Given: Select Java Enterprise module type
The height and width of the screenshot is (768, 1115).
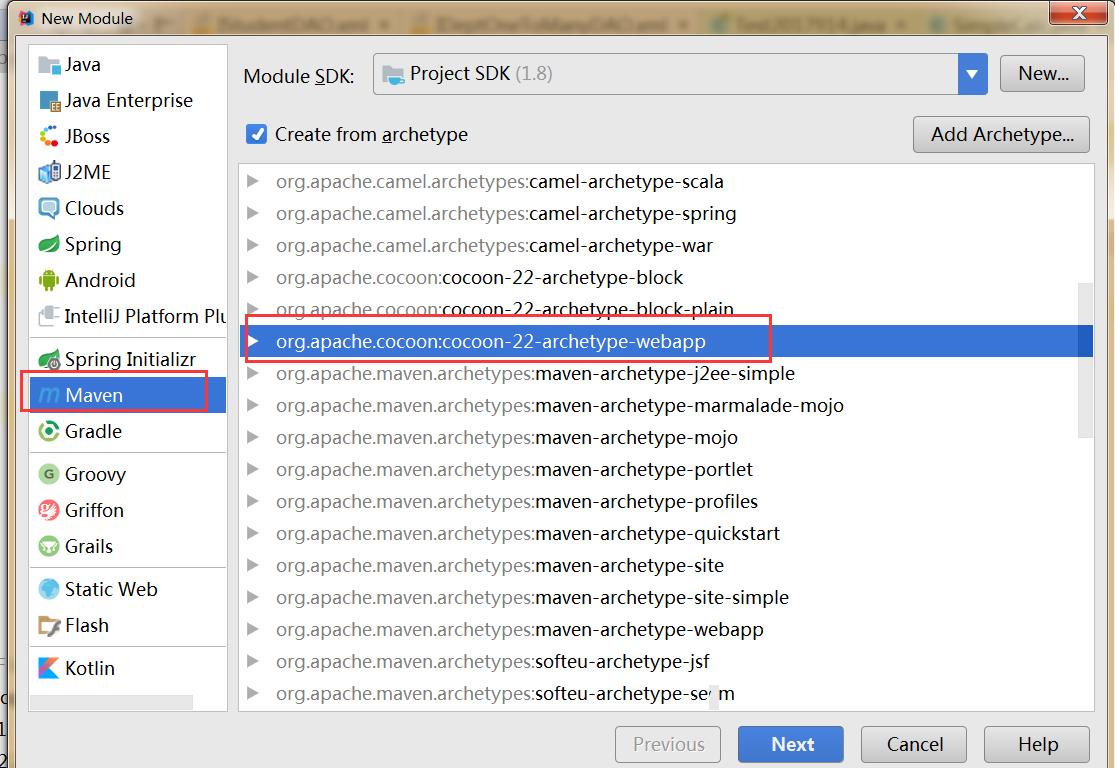Looking at the screenshot, I should coord(129,101).
